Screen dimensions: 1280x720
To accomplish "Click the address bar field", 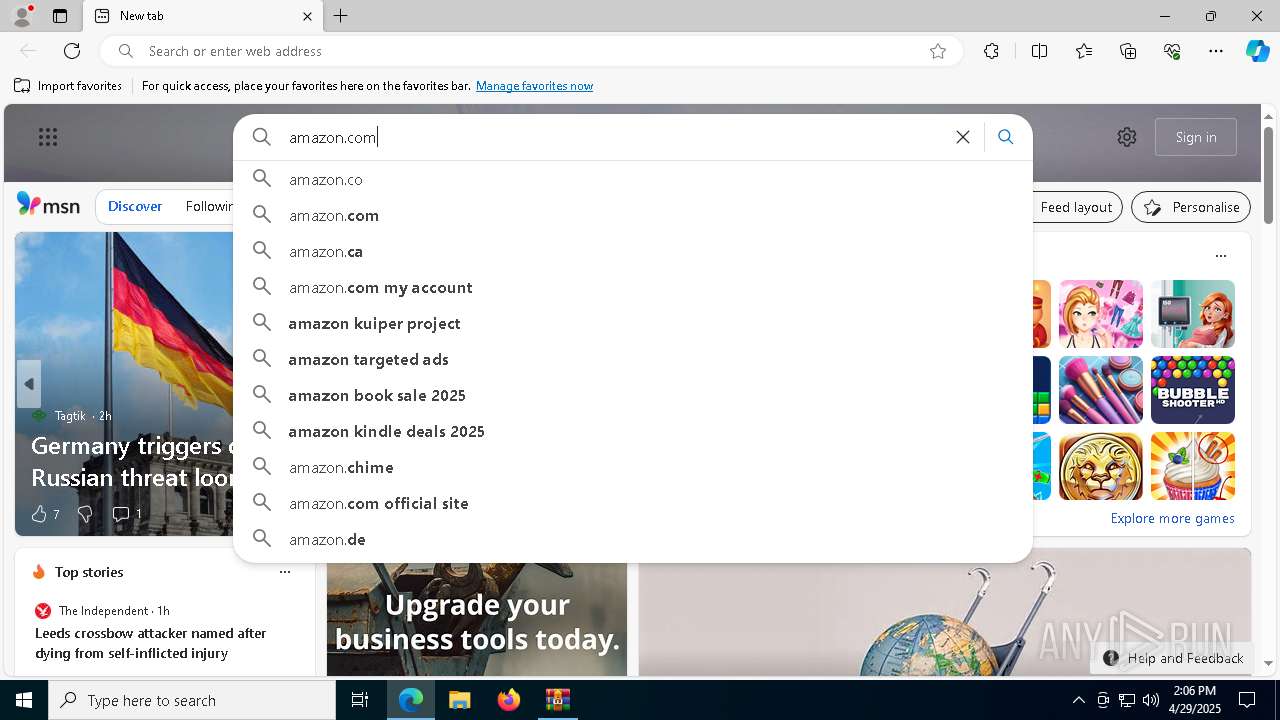I will [x=530, y=51].
